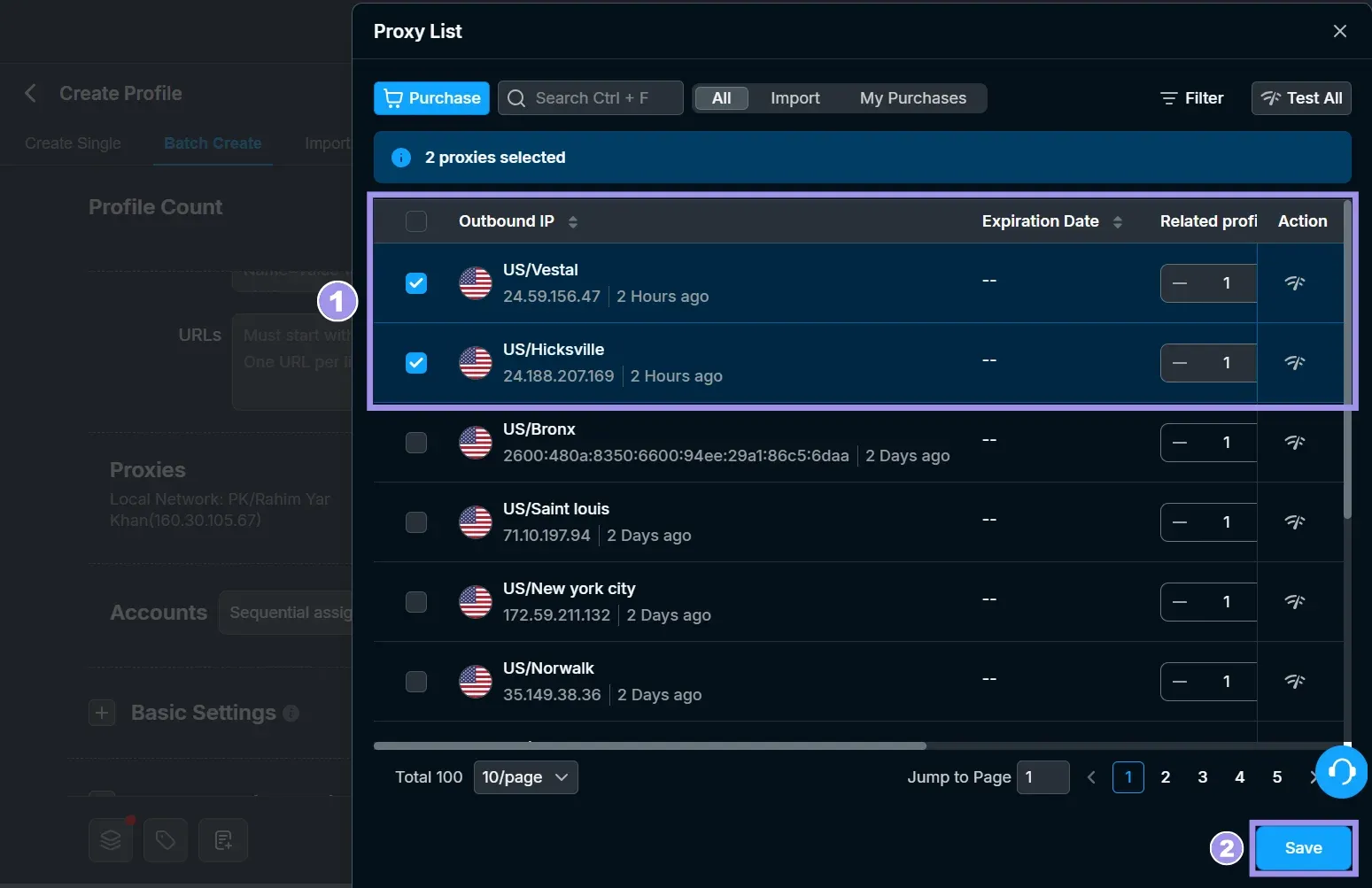Screen dimensions: 1372x888
Task: Sort by Expiration Date column arrows
Action: tap(1118, 221)
